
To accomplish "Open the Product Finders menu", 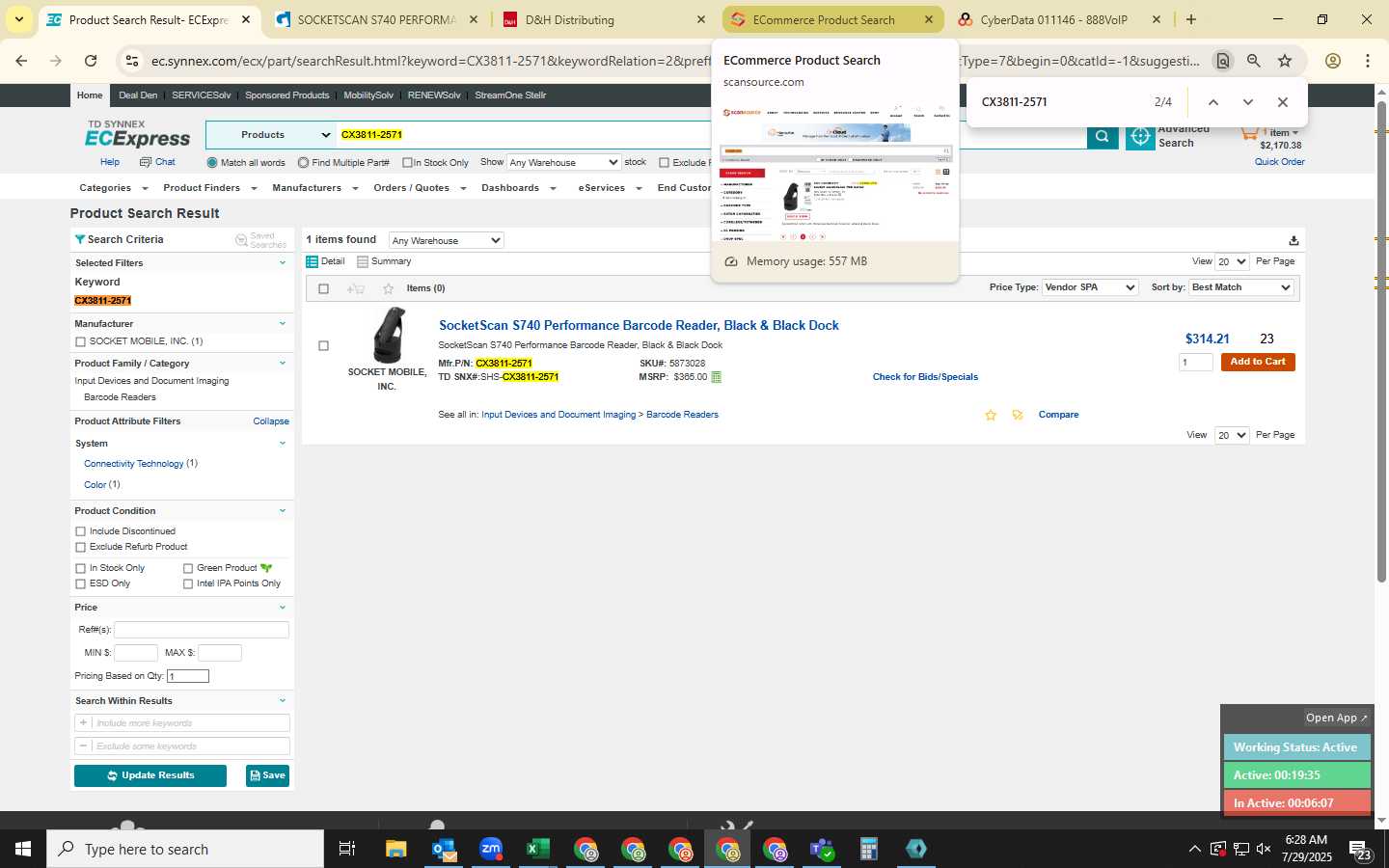I will click(x=209, y=188).
